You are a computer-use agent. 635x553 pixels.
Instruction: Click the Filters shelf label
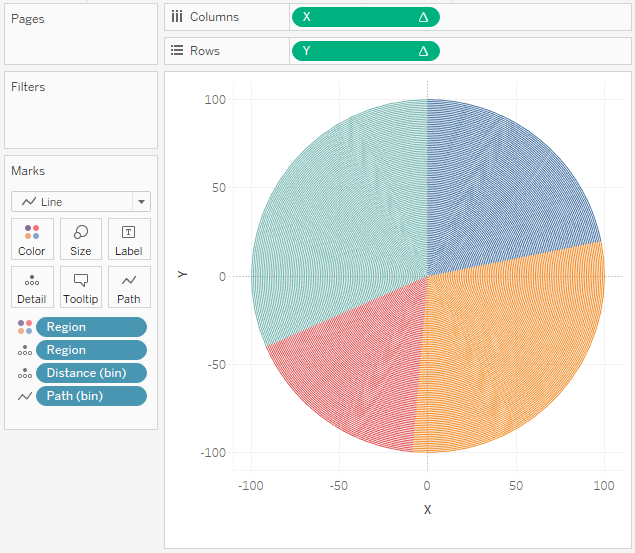coord(28,87)
